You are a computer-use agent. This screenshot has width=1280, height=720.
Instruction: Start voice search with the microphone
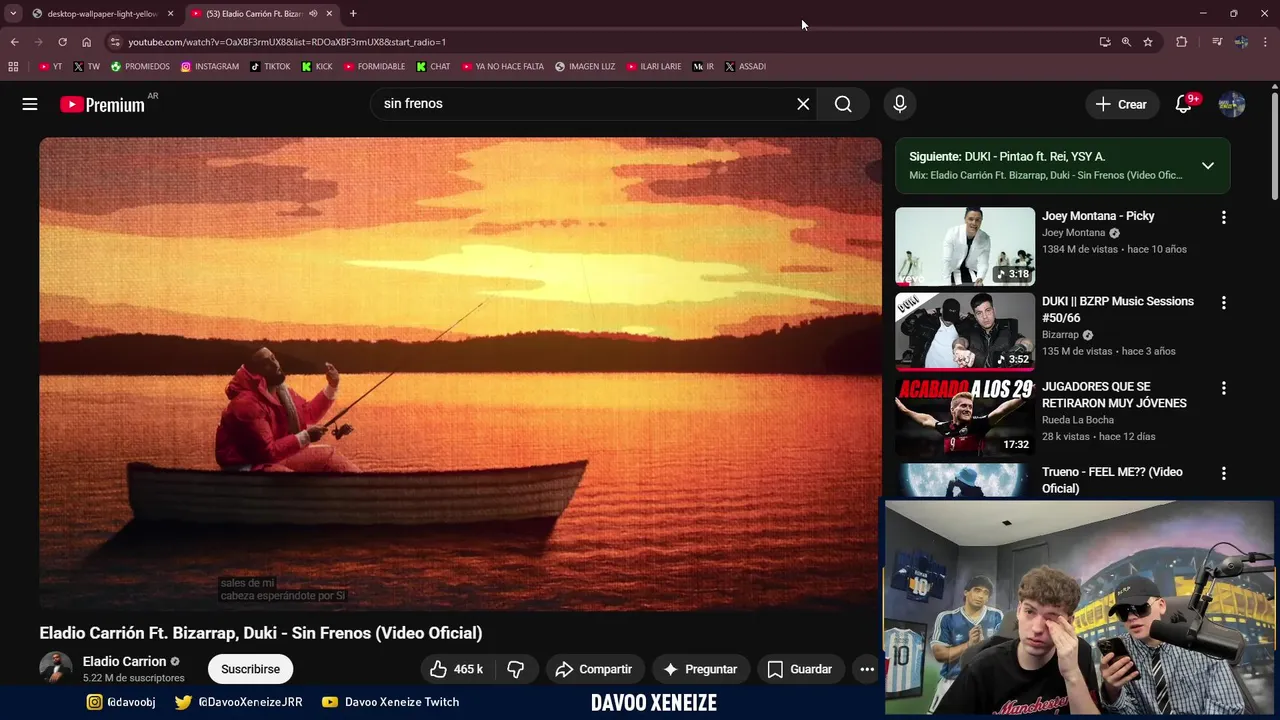tap(900, 104)
